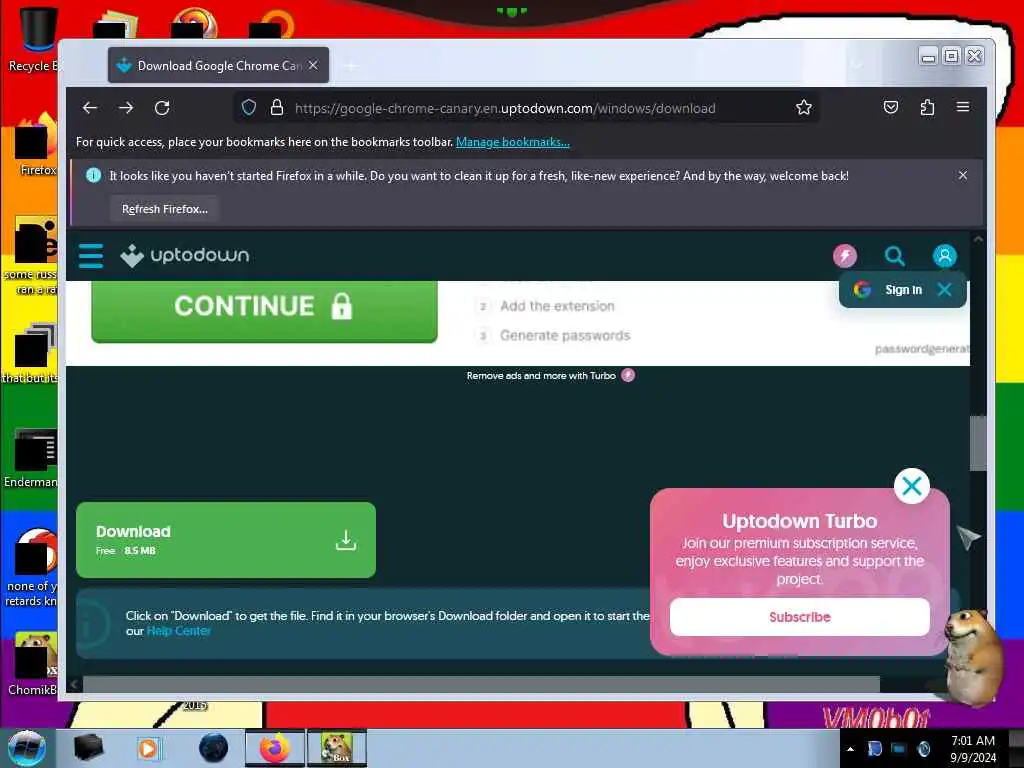The height and width of the screenshot is (768, 1024).
Task: Click the green CONTINUE button
Action: coord(264,310)
